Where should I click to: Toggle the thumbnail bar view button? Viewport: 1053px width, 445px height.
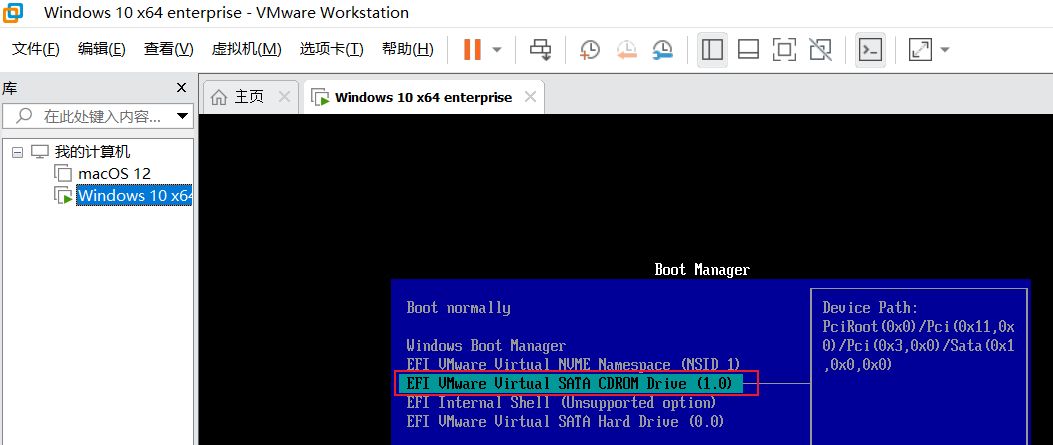(x=748, y=49)
